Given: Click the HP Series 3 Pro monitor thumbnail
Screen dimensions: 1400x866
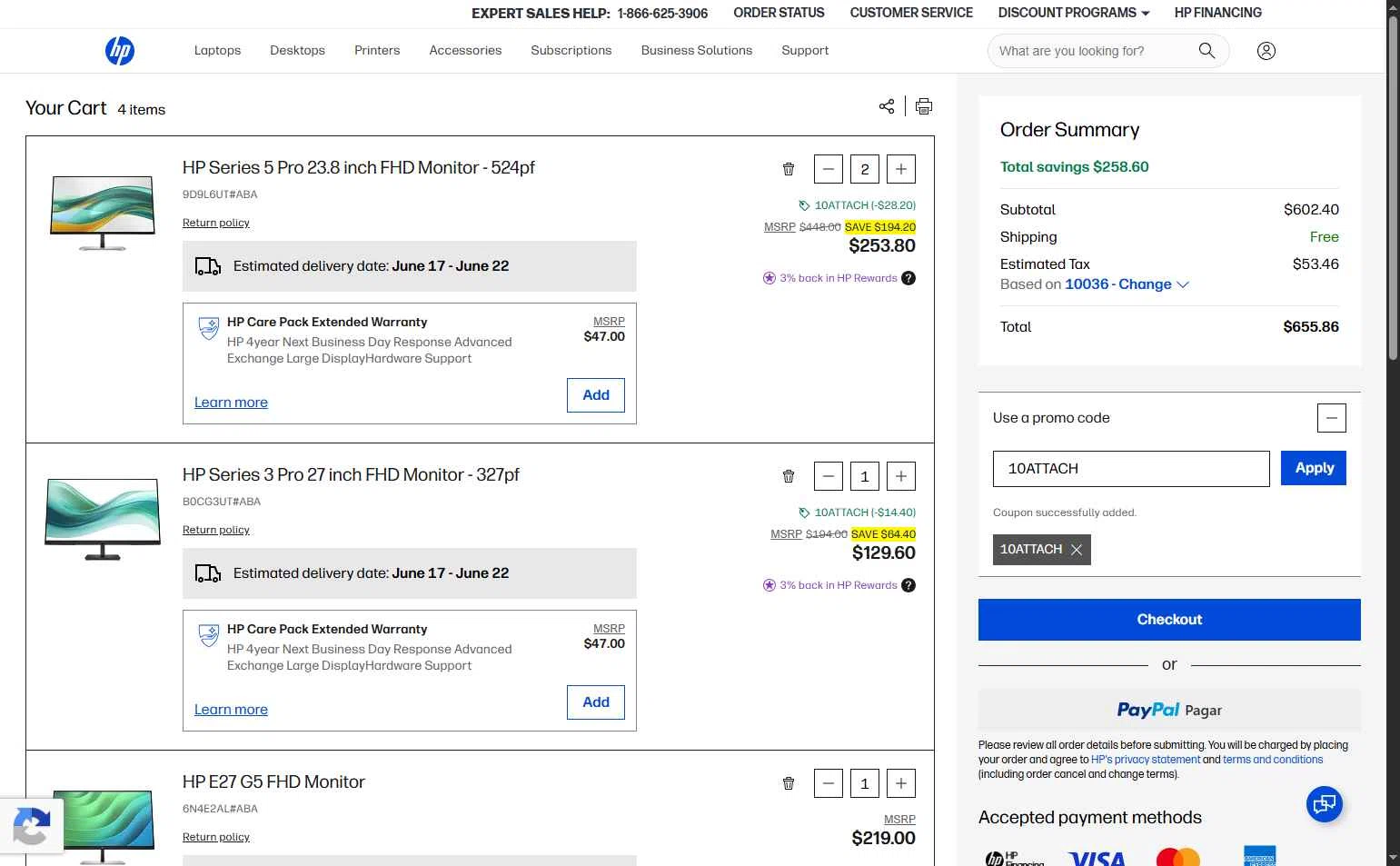Looking at the screenshot, I should click(103, 520).
